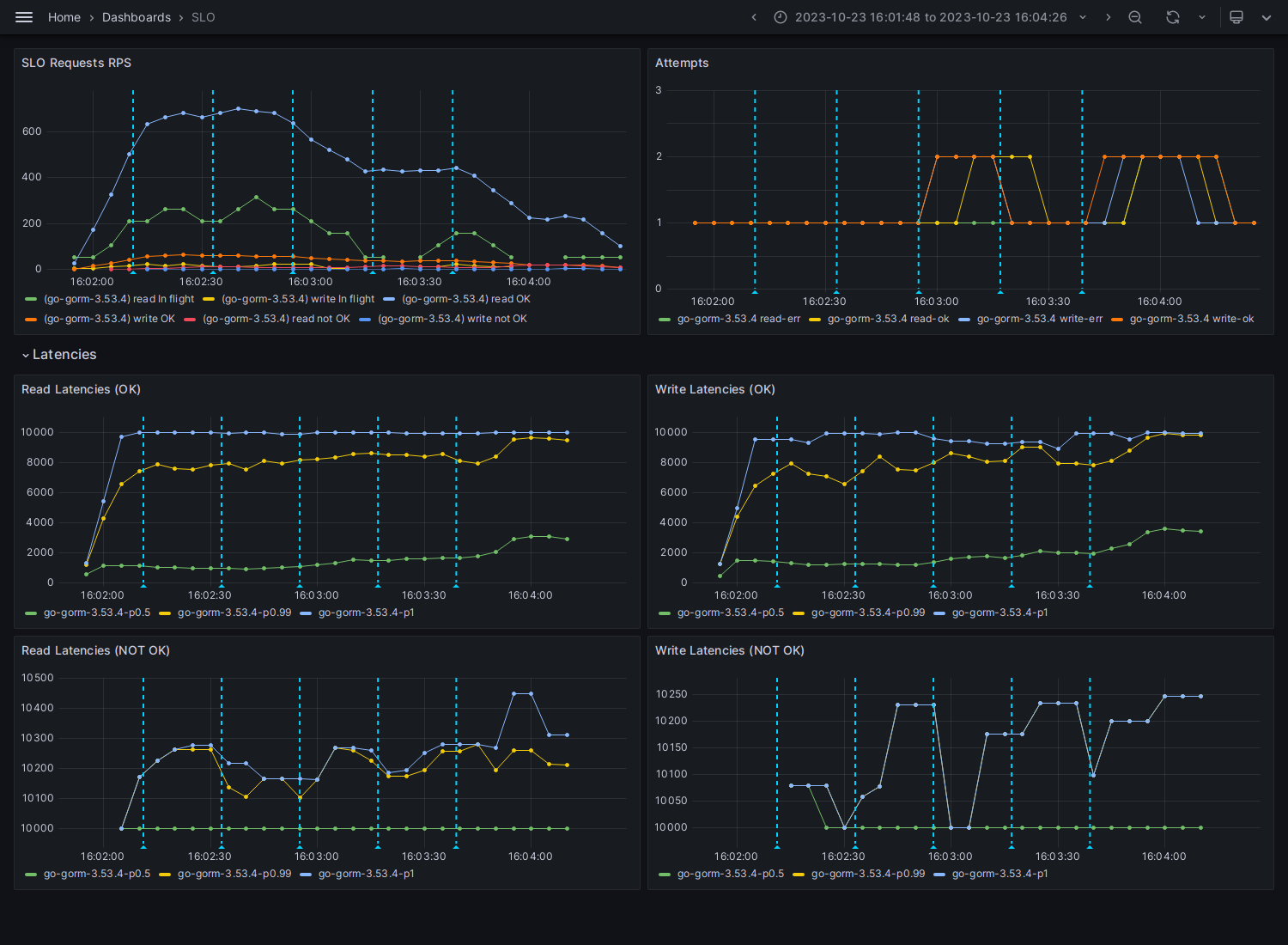Refresh the dashboard
The height and width of the screenshot is (945, 1288).
(x=1173, y=17)
